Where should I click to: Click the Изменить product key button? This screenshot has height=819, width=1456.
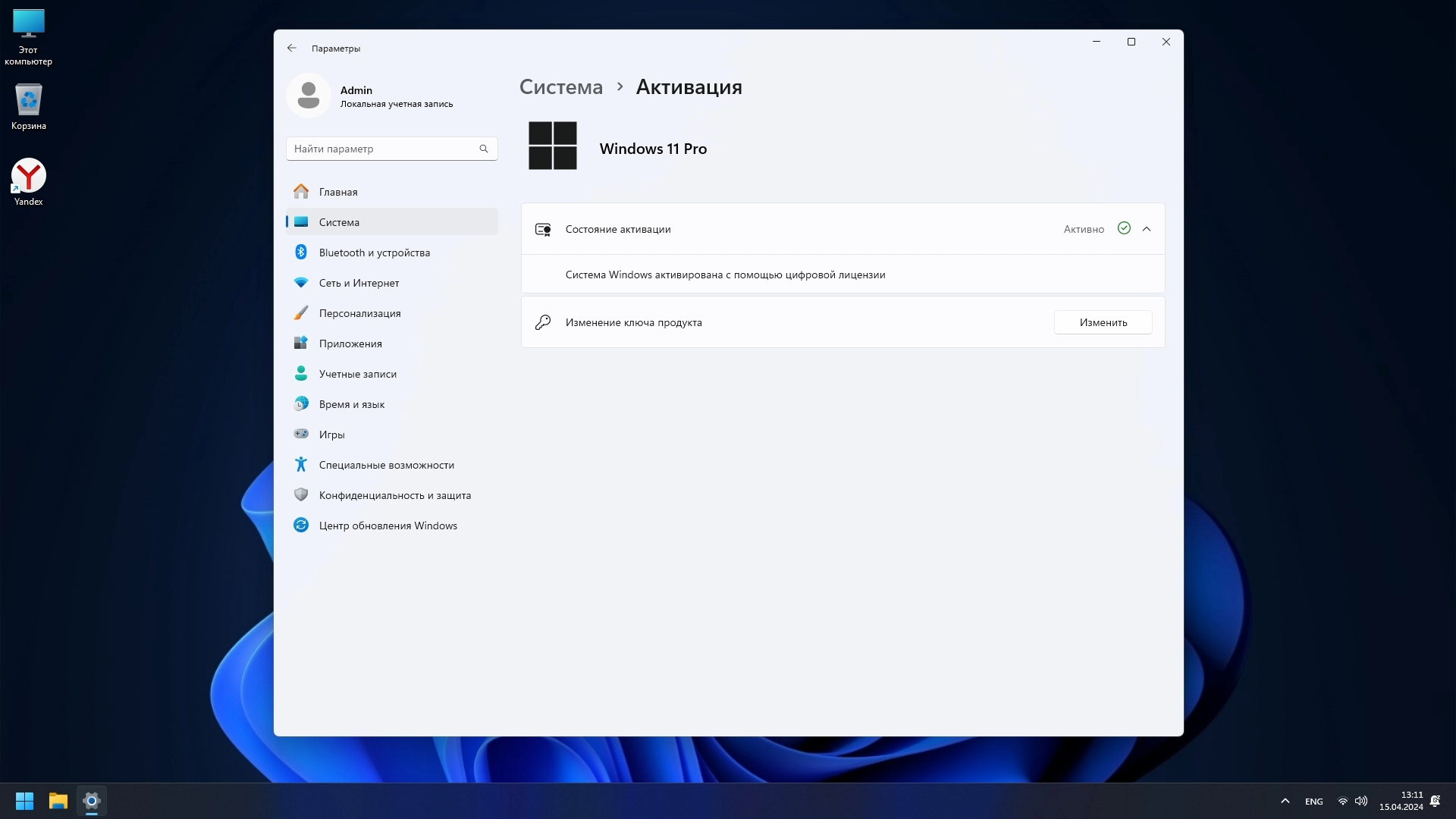1103,322
